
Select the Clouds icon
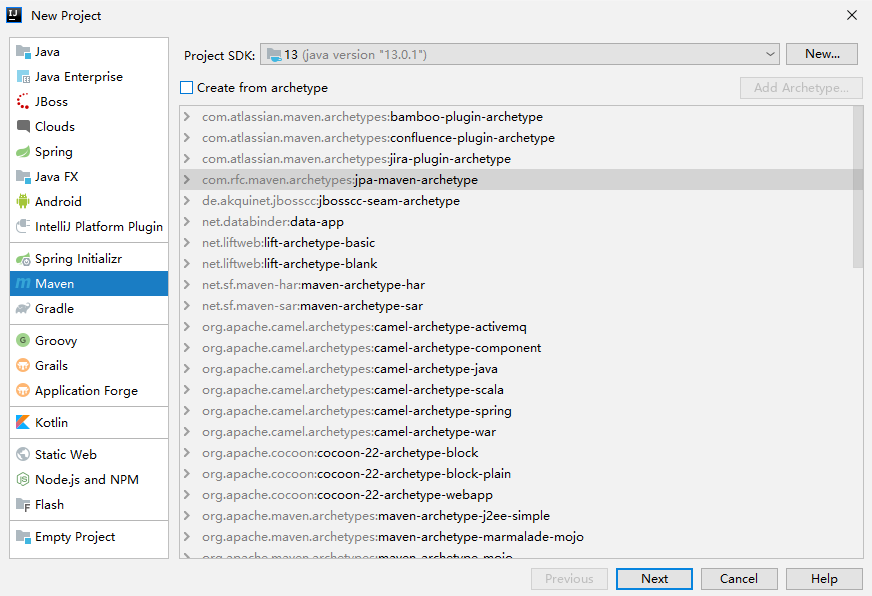point(23,127)
